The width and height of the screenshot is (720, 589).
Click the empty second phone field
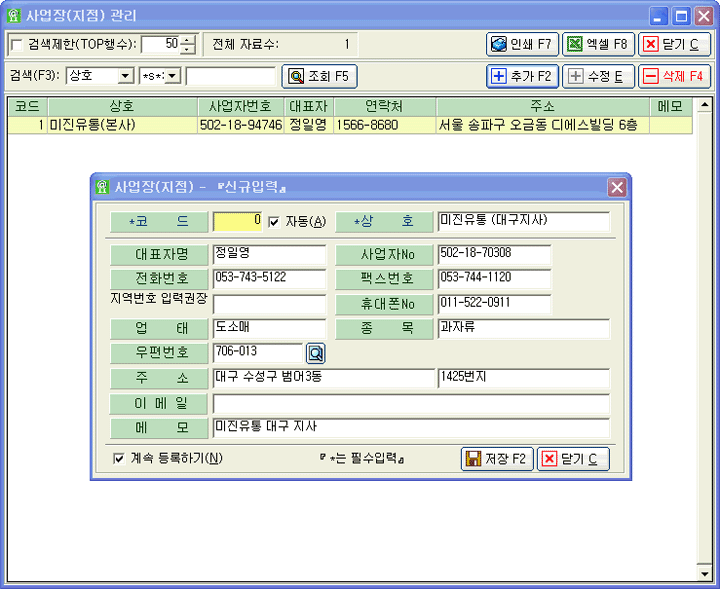(x=269, y=304)
